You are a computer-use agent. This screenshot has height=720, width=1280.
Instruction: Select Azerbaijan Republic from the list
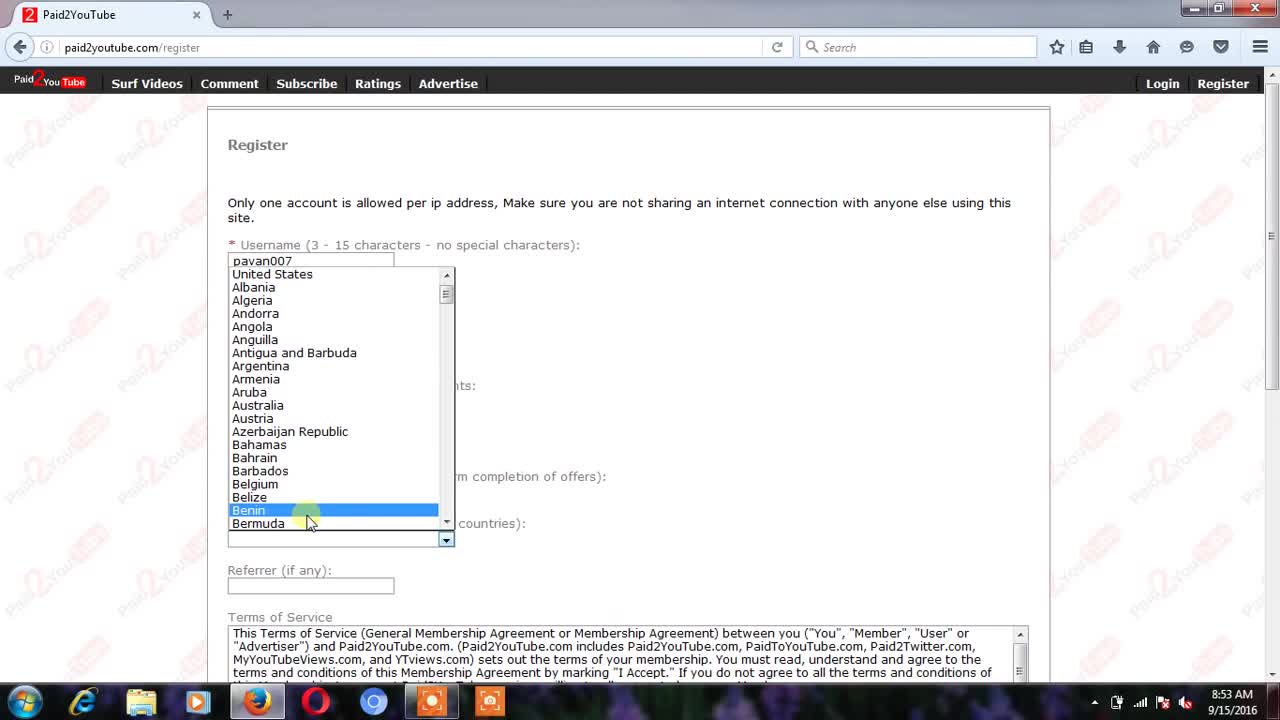click(334, 431)
